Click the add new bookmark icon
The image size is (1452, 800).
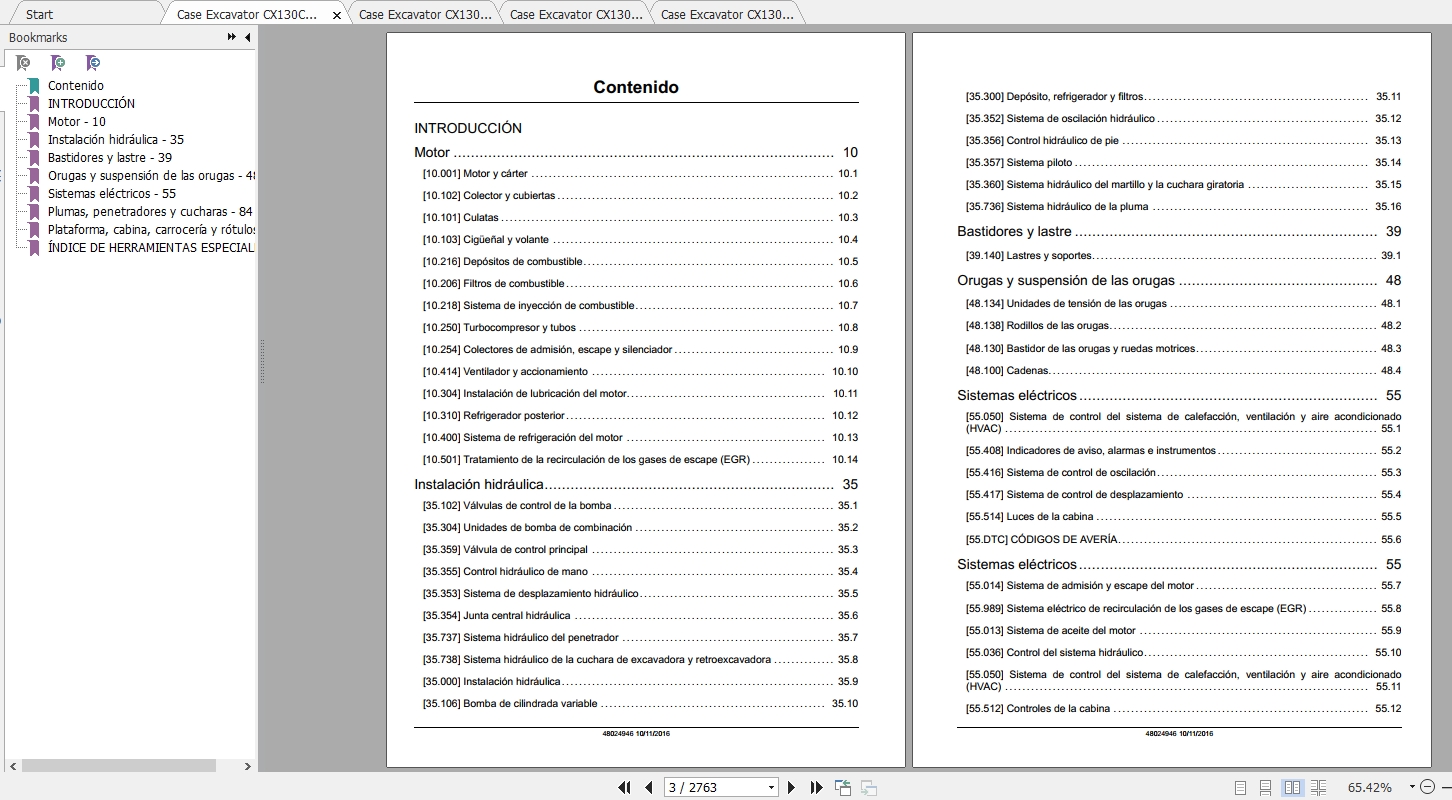pyautogui.click(x=58, y=63)
